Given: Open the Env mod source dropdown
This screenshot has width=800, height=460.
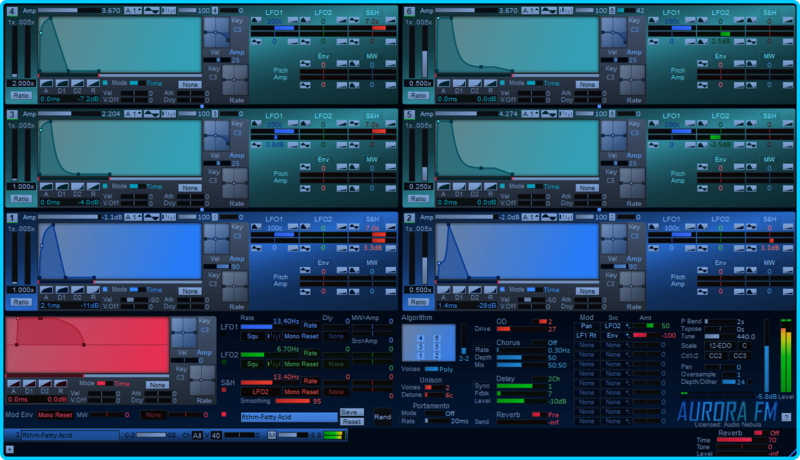Looking at the screenshot, I should point(612,336).
